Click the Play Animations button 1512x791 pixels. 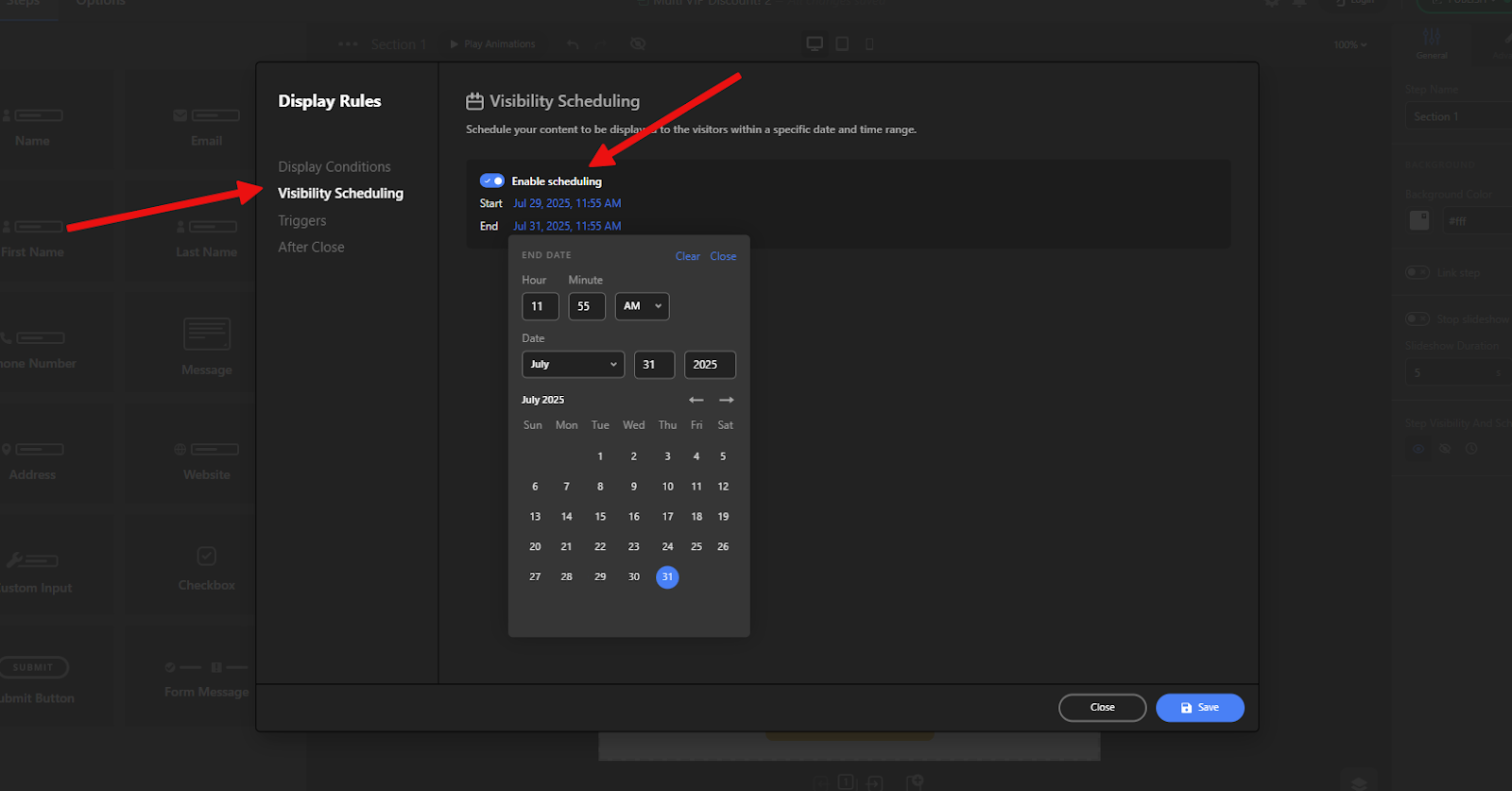[x=492, y=43]
